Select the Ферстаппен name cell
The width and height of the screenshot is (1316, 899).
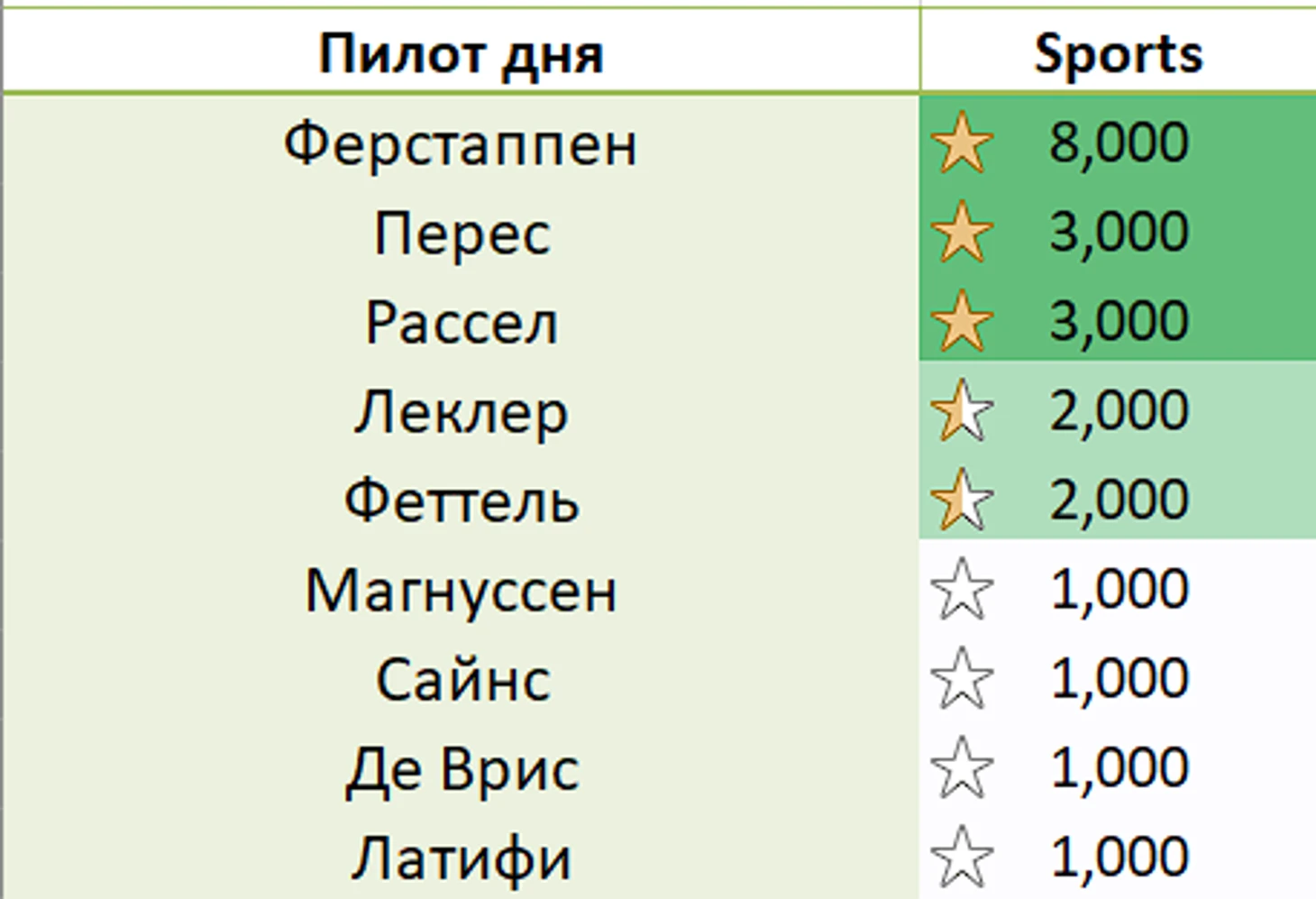(461, 143)
